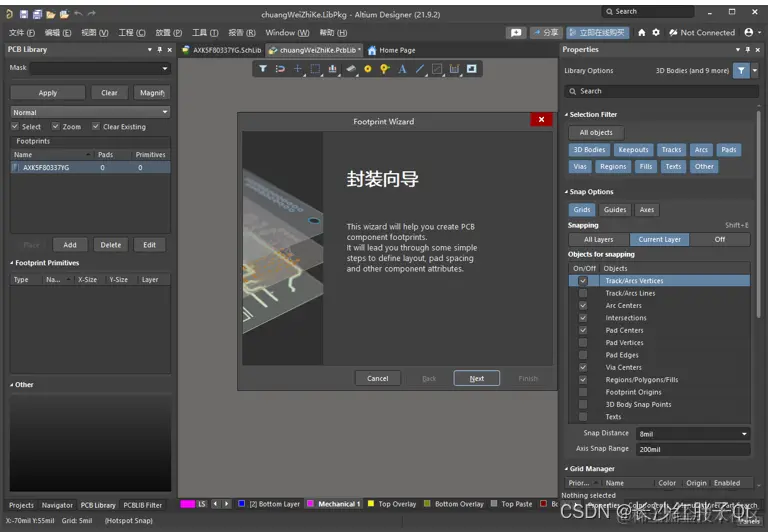Click the snapping magnet icon in the active bar
Screen dimensions: 768x532
[x=280, y=69]
